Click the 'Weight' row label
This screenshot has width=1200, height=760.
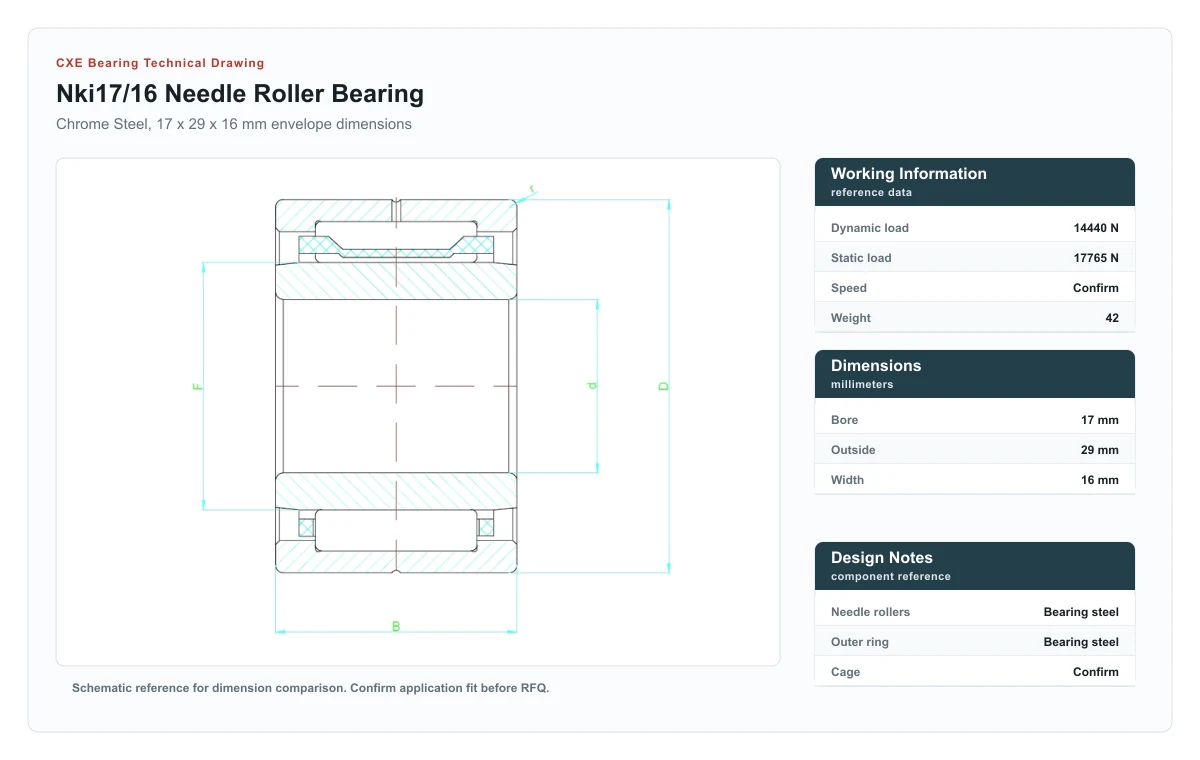tap(851, 318)
